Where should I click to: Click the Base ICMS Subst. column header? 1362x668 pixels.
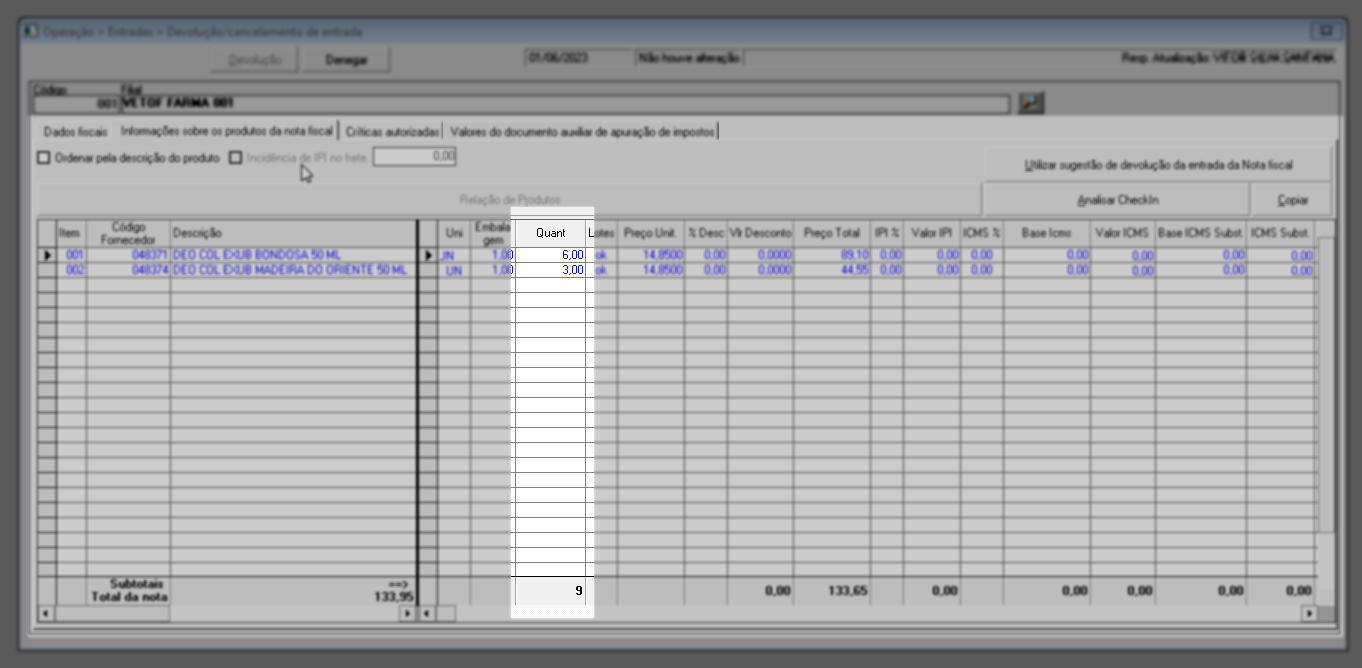click(1201, 232)
